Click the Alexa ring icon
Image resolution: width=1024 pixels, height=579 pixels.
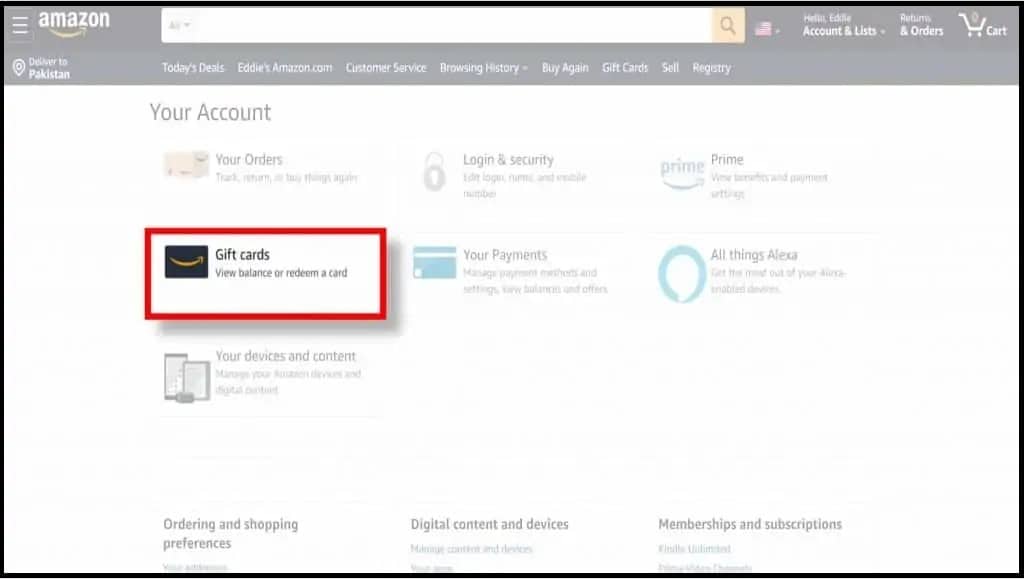682,274
